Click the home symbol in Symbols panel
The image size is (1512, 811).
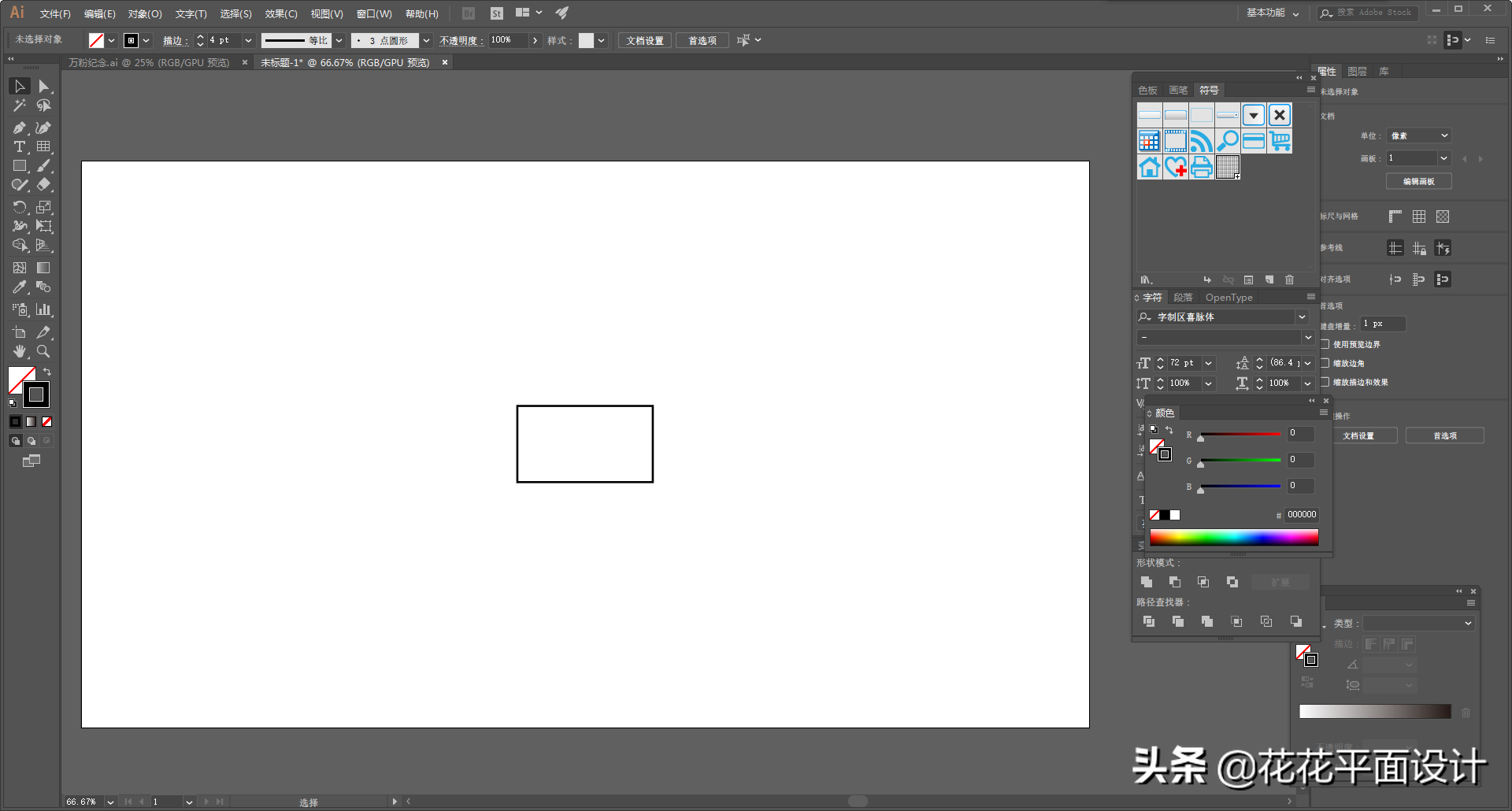coord(1150,168)
